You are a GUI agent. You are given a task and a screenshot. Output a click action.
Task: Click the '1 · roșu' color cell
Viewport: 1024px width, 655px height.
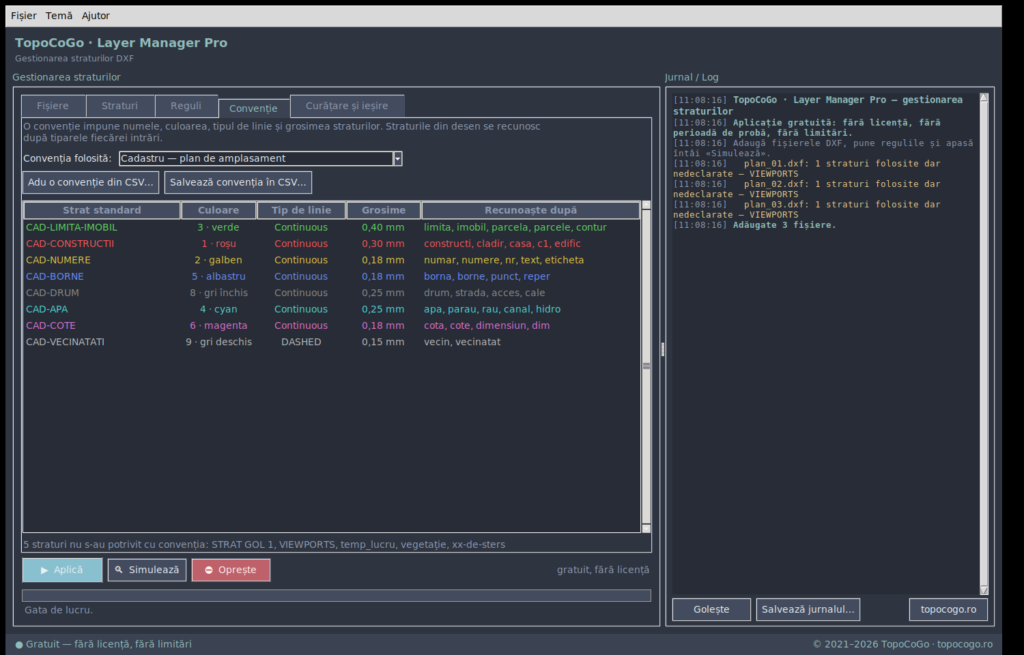pos(218,244)
